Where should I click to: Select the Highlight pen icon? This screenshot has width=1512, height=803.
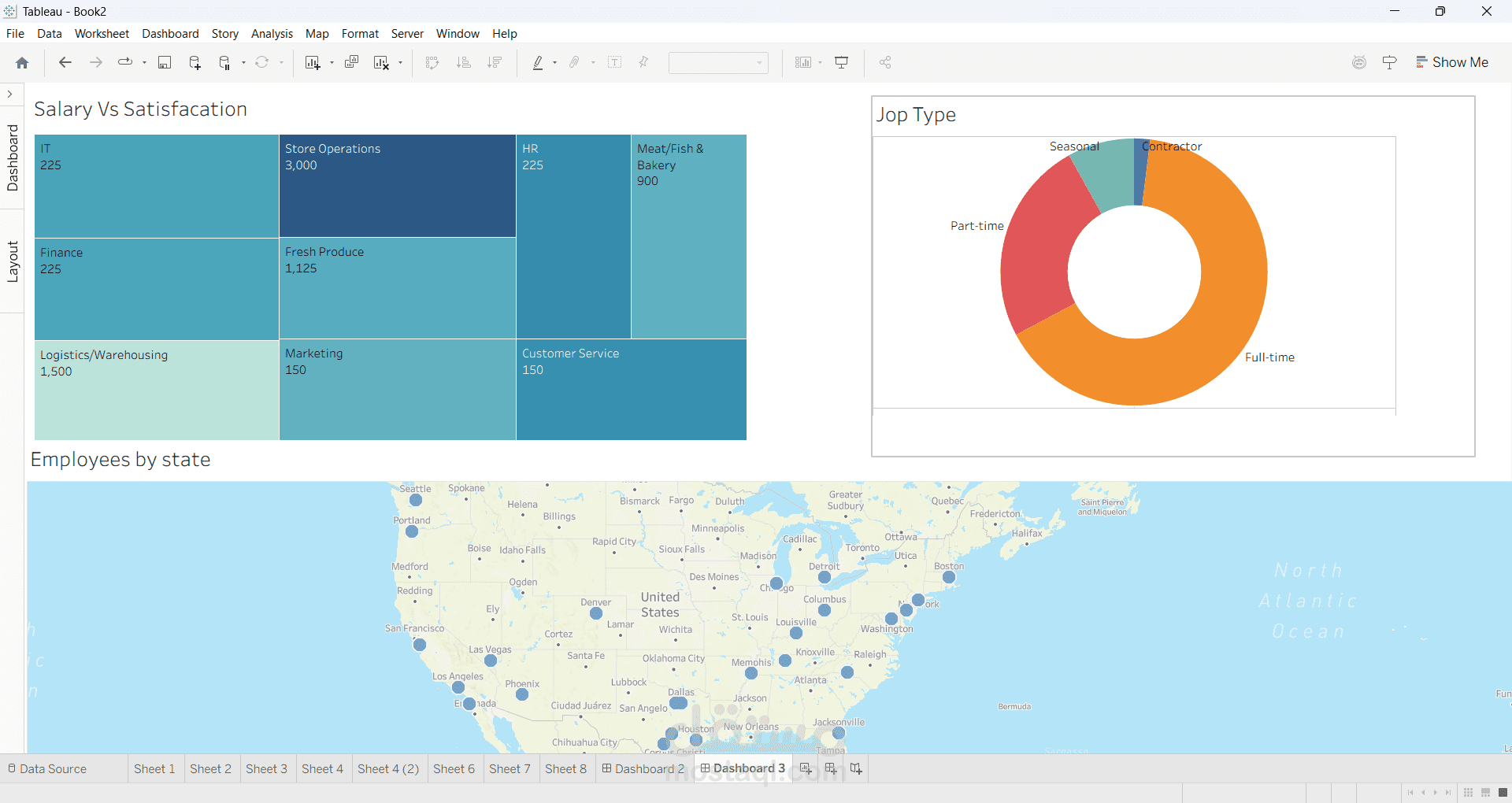pyautogui.click(x=538, y=63)
